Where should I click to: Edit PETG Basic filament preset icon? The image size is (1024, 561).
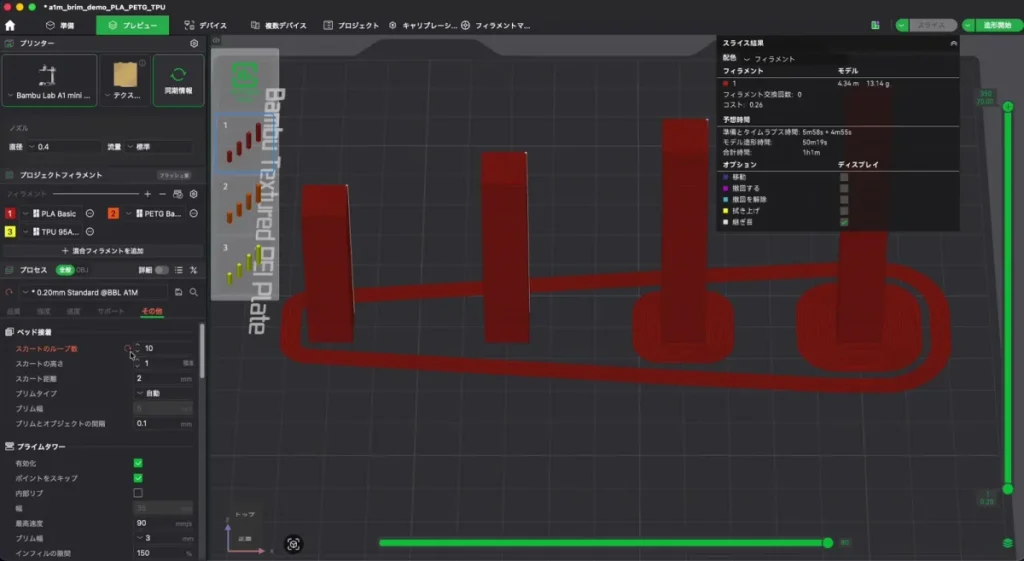(193, 214)
